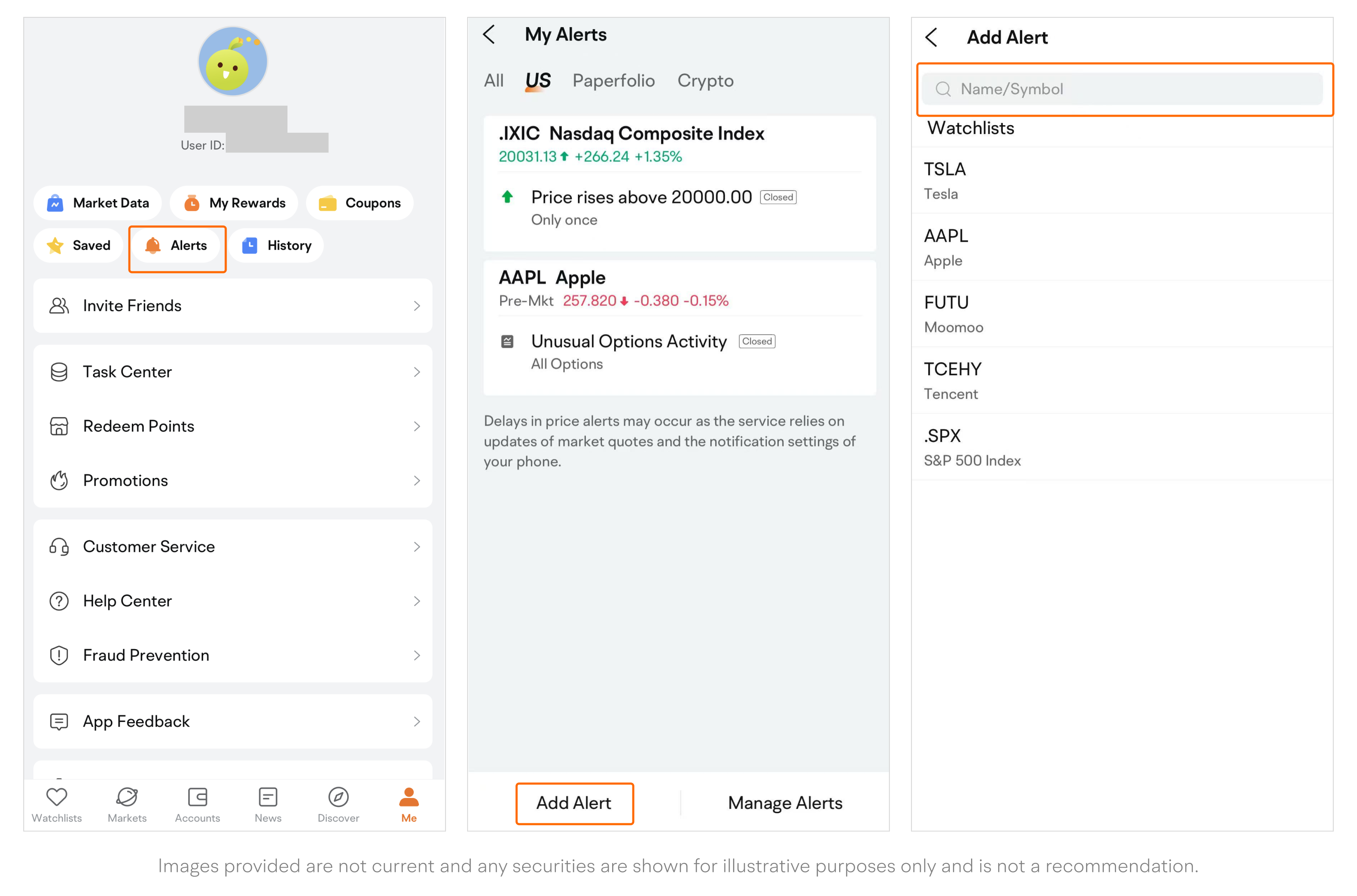Open the Market Data shortcut
Image resolution: width=1357 pixels, height=896 pixels.
coord(98,203)
